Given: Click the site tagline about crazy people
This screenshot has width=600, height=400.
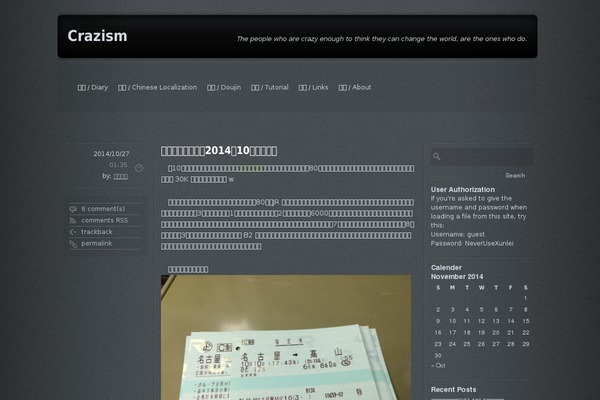Looking at the screenshot, I should [382, 39].
